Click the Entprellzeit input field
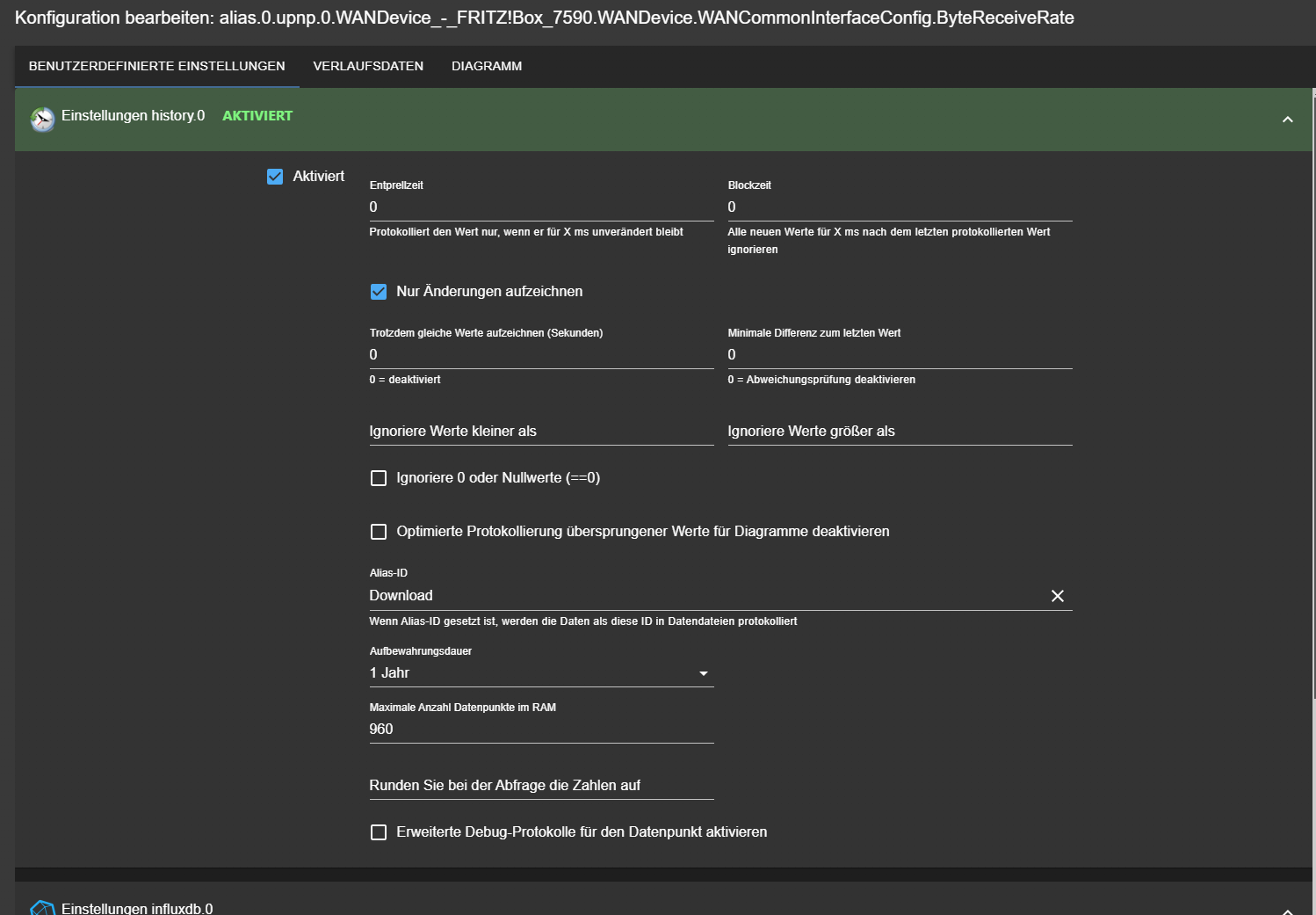Image resolution: width=1316 pixels, height=915 pixels. [540, 207]
